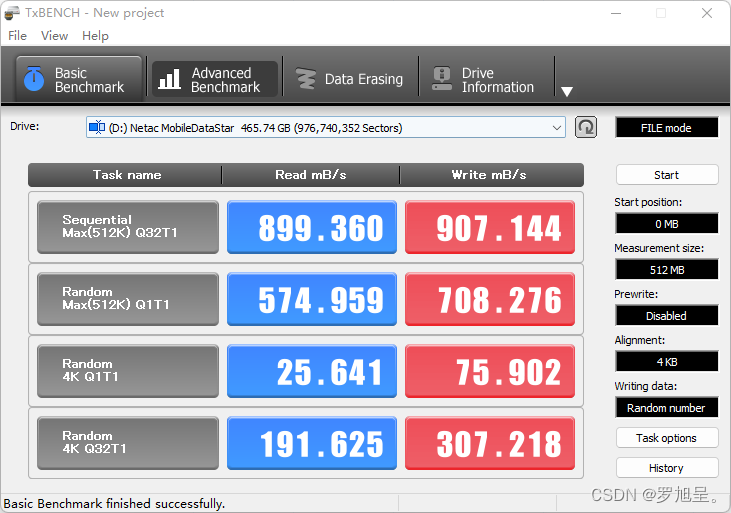Click 4K Q1T1 write value 75.902
The width and height of the screenshot is (731, 513).
(490, 371)
